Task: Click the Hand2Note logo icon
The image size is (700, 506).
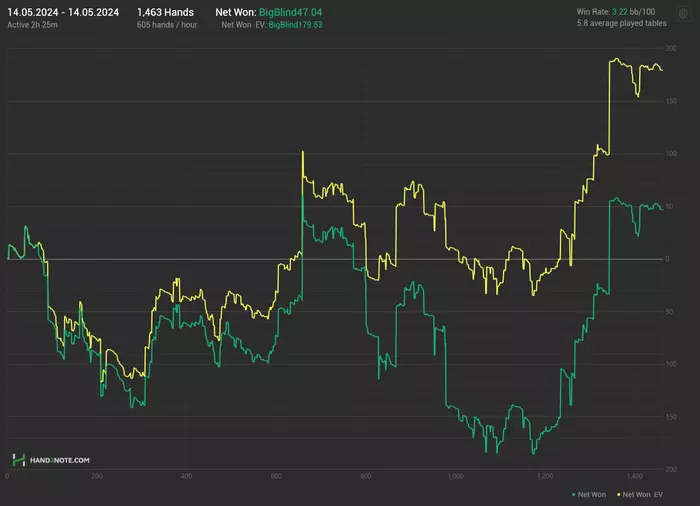Action: point(19,460)
